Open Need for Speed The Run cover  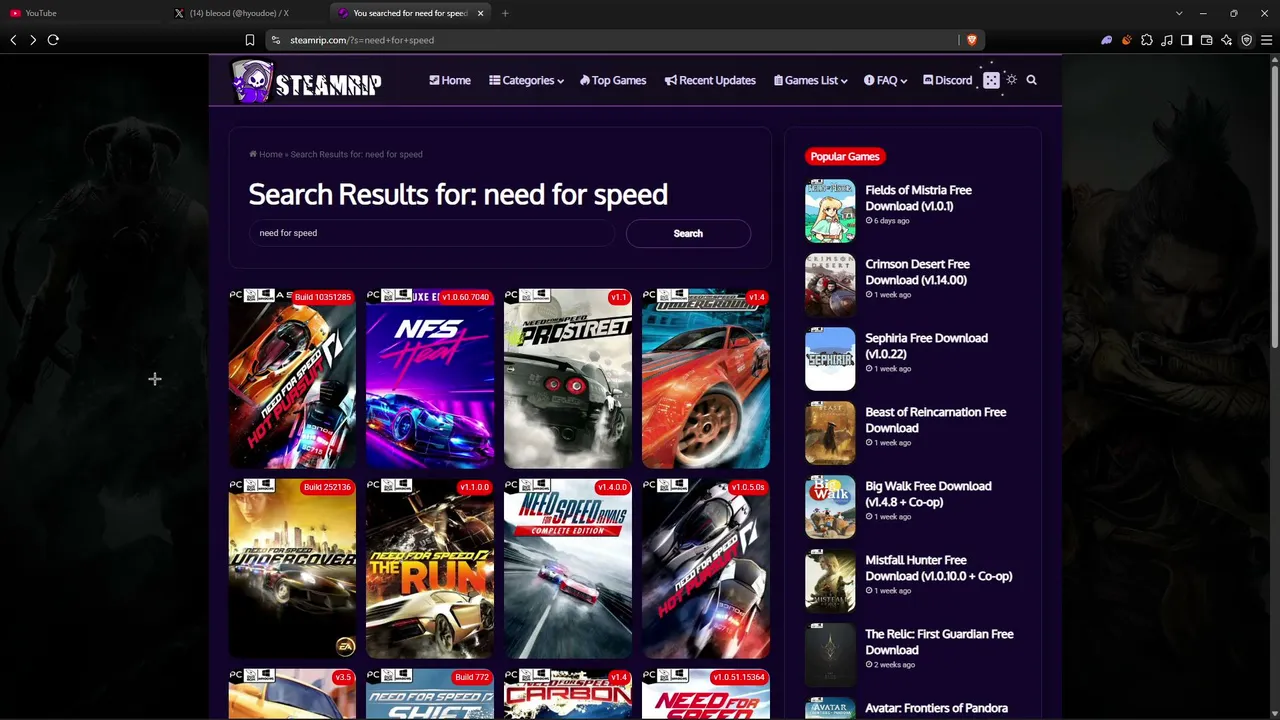click(430, 568)
